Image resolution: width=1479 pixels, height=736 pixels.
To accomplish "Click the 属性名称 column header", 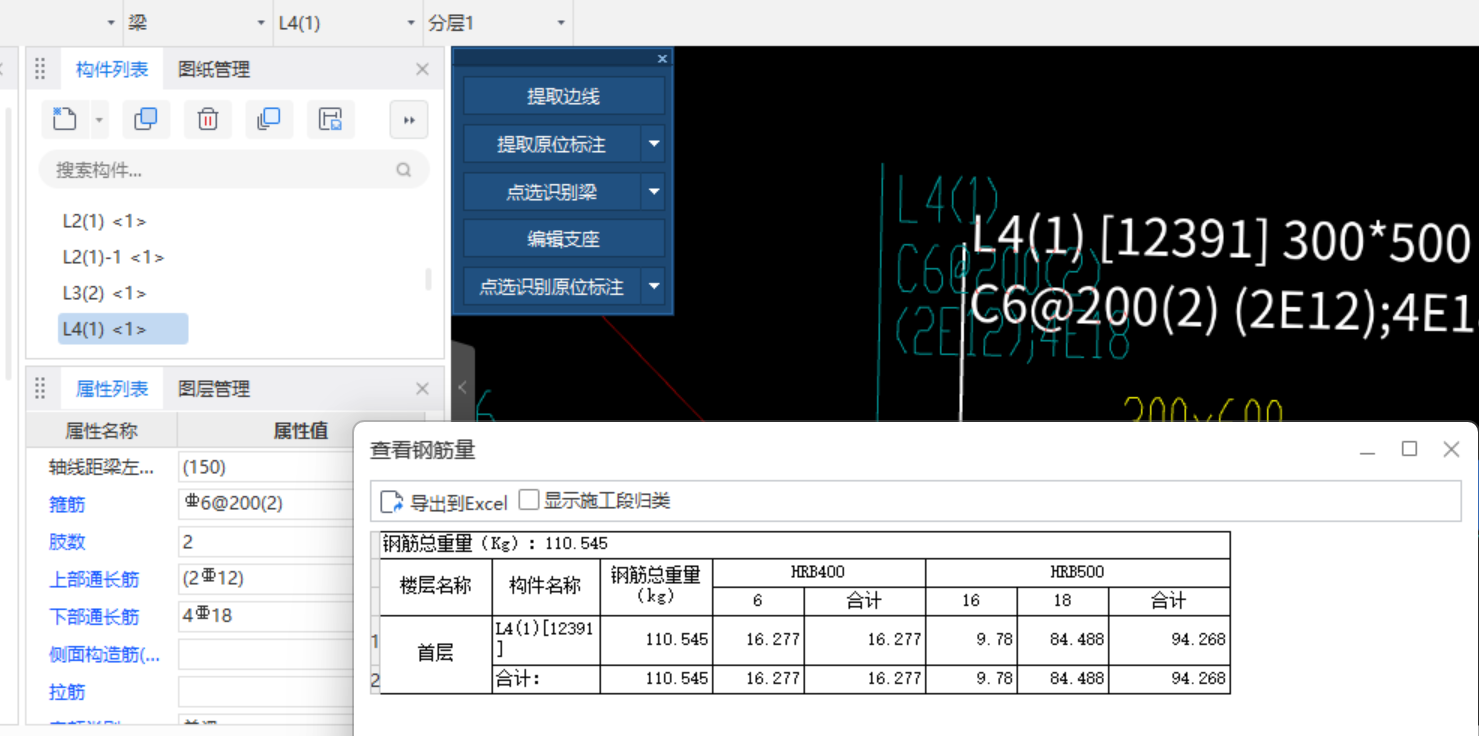I will coord(102,431).
